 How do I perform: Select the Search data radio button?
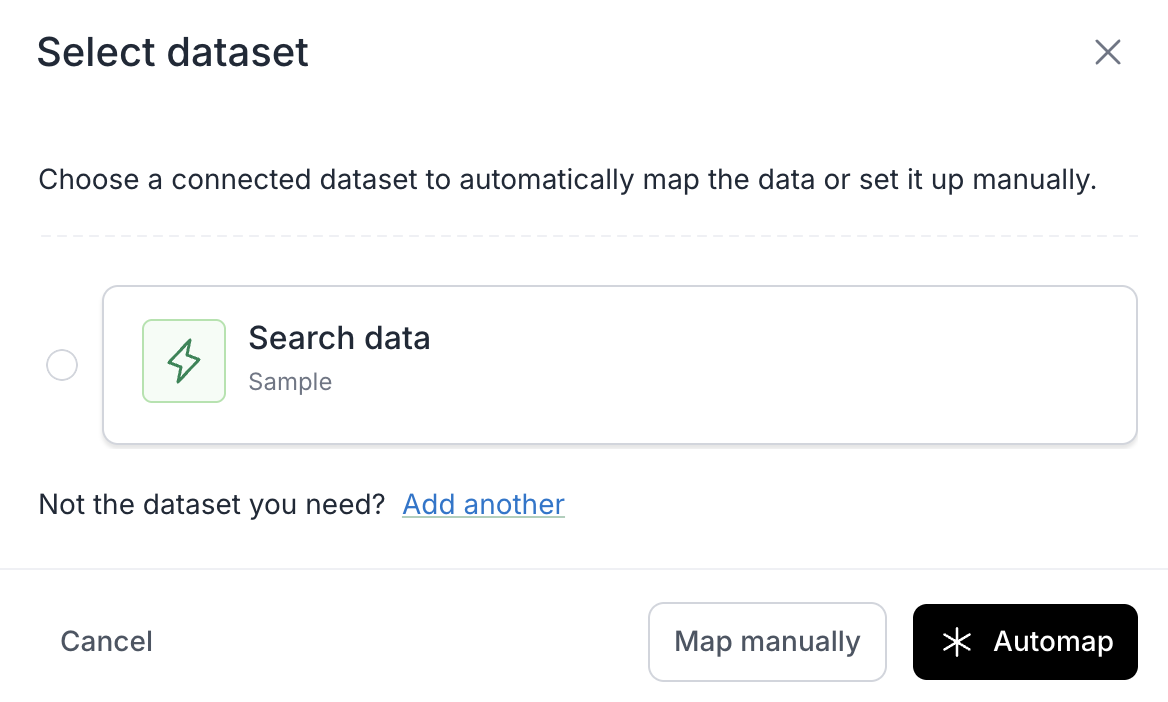point(62,365)
